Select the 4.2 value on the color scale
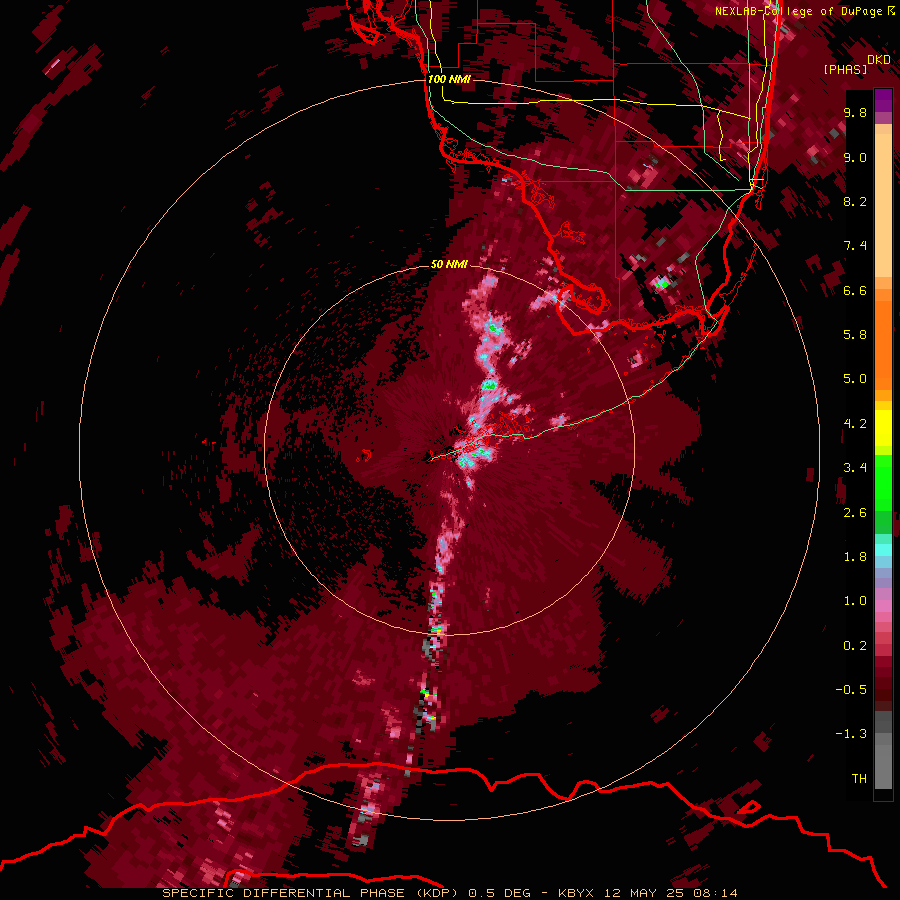This screenshot has width=900, height=900. coord(855,424)
